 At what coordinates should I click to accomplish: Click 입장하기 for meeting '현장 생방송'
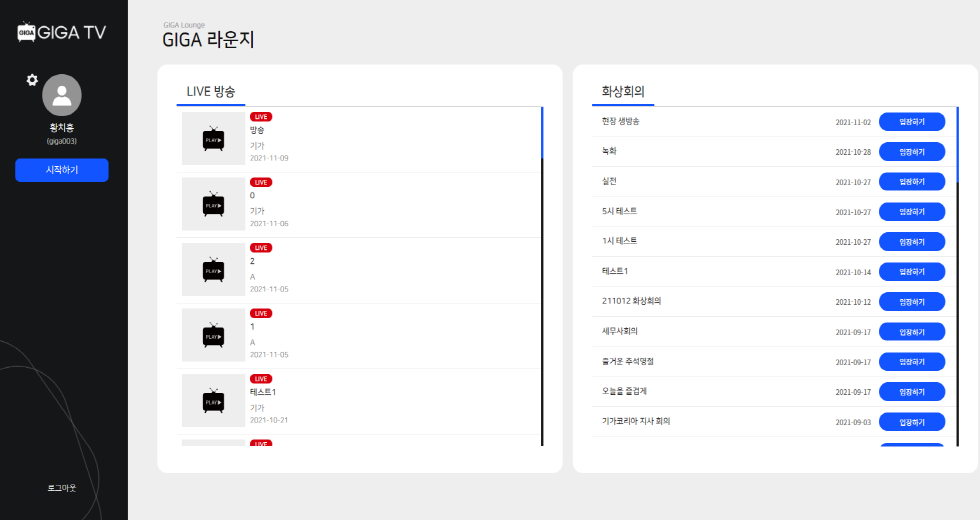pyautogui.click(x=912, y=122)
